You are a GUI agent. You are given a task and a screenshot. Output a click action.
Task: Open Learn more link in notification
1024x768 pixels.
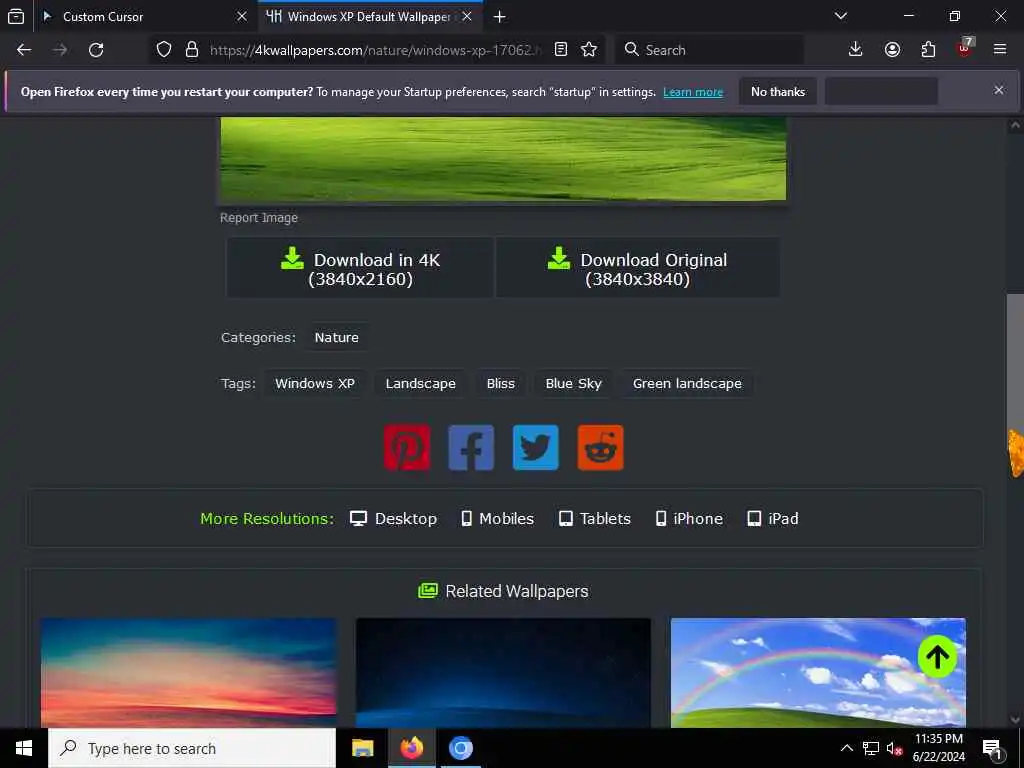[693, 92]
